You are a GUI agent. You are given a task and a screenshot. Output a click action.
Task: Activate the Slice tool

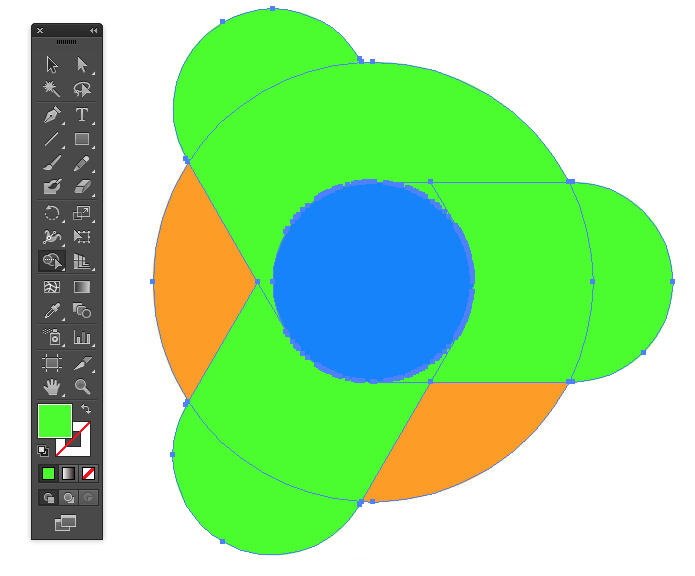82,363
